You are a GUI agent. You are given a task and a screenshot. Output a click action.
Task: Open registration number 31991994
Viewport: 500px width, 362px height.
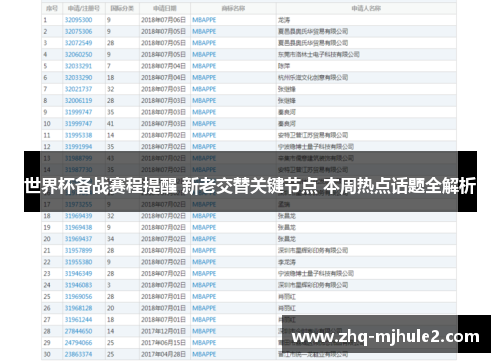pyautogui.click(x=78, y=147)
